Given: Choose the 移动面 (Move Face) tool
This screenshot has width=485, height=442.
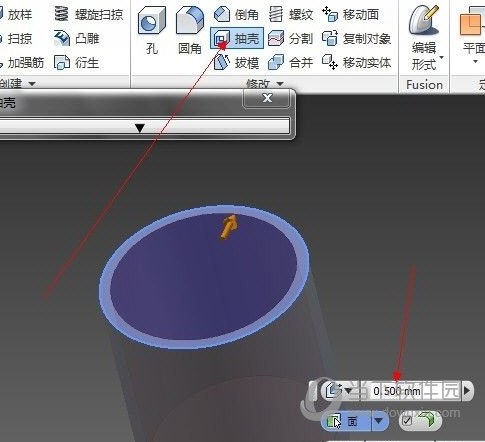Looking at the screenshot, I should (351, 14).
